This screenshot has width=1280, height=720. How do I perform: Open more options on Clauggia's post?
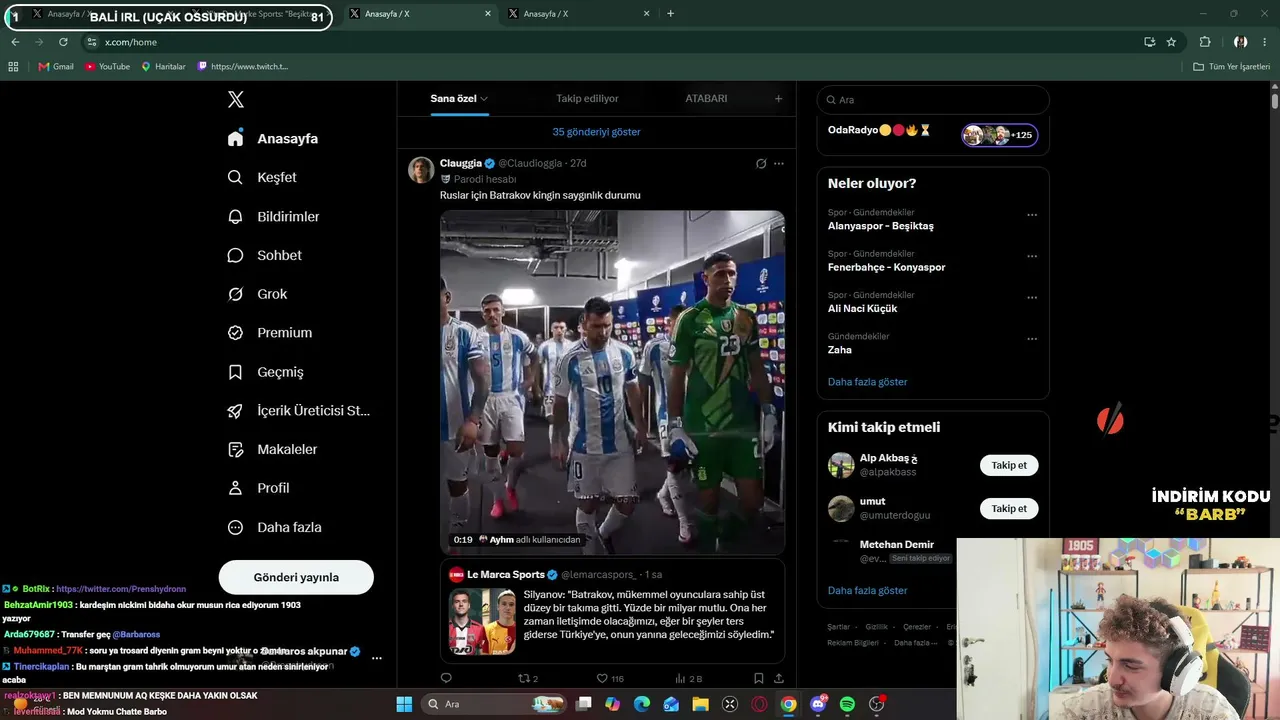click(779, 163)
